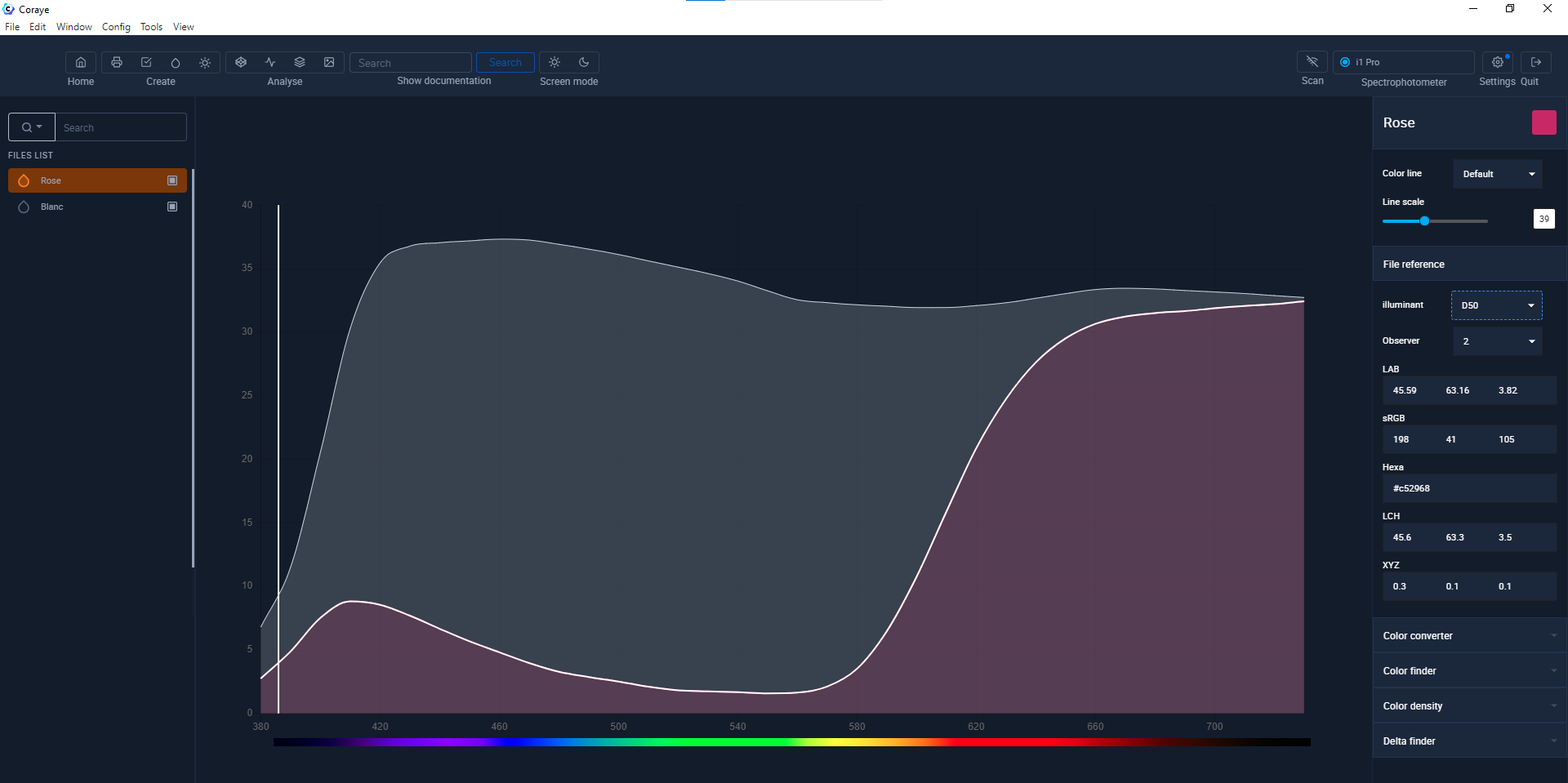Click the Rose pink color swatch
The image size is (1568, 783).
click(x=1543, y=122)
